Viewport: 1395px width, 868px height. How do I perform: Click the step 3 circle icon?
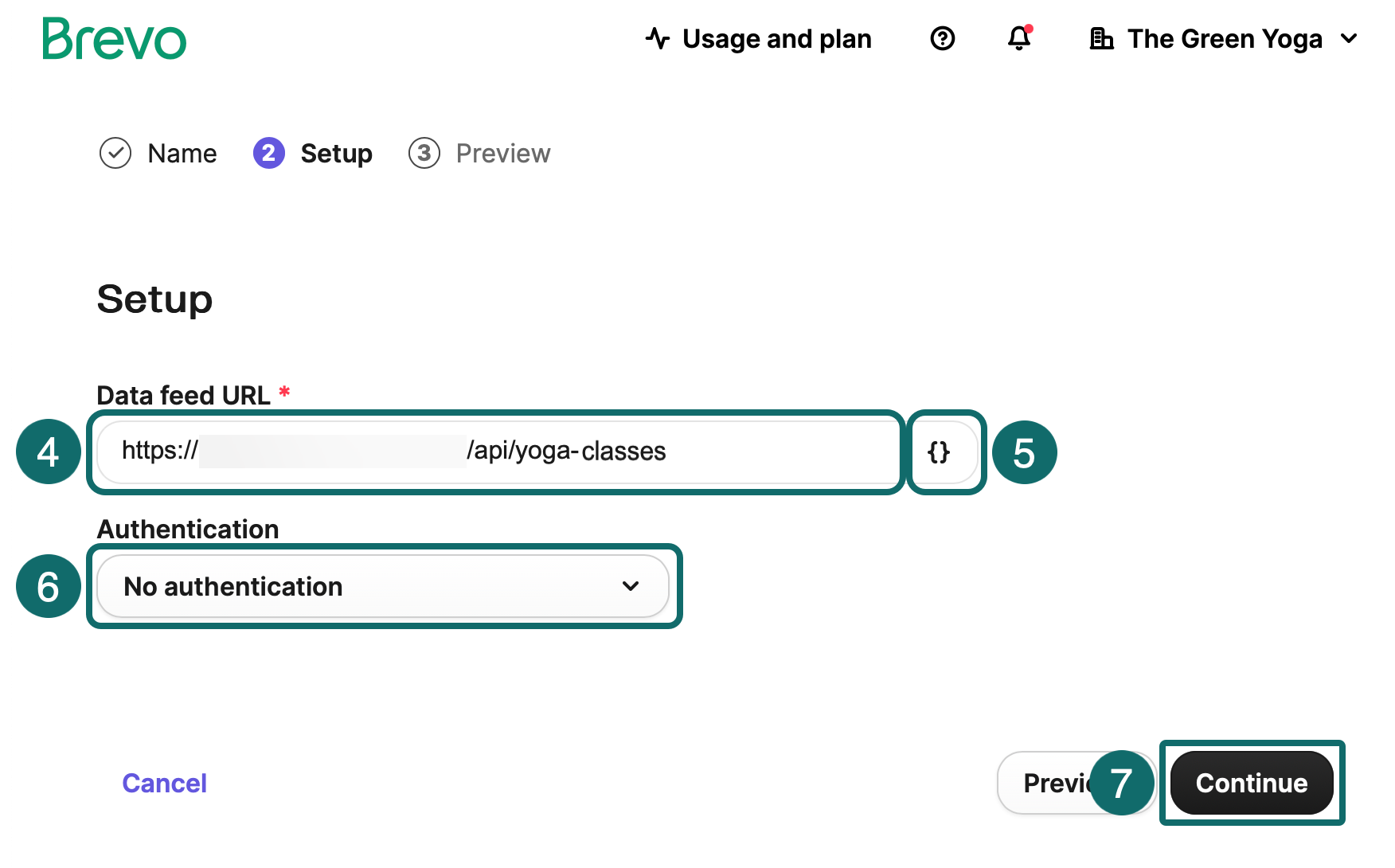click(x=424, y=153)
